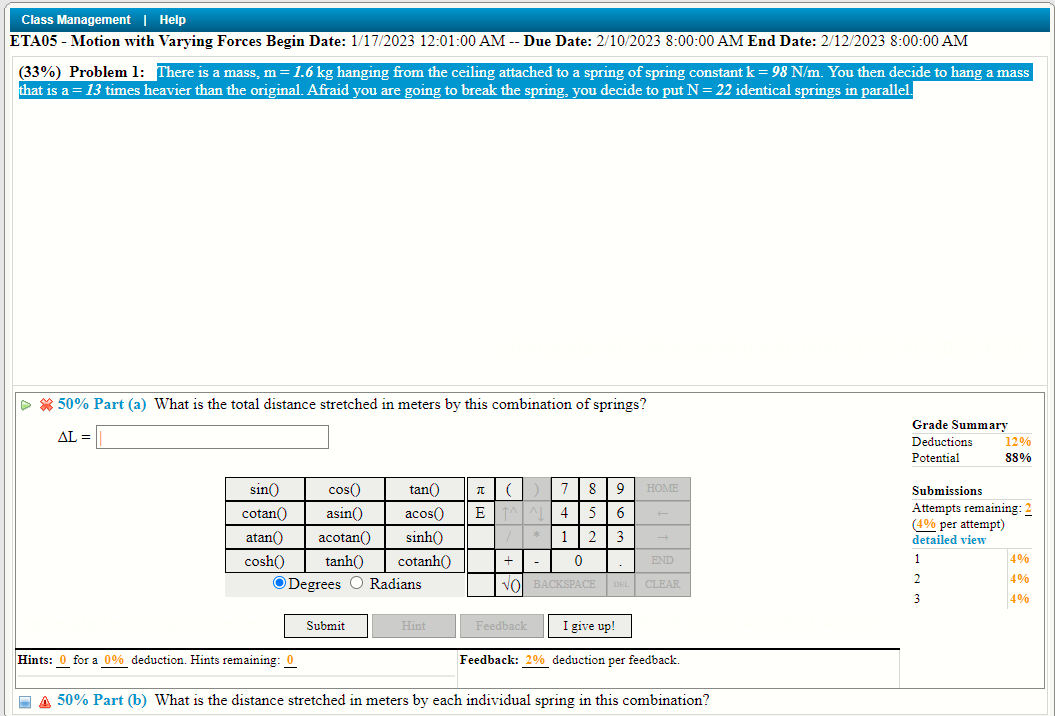Click the 4% per attempt link
Image resolution: width=1055 pixels, height=716 pixels.
(x=926, y=524)
